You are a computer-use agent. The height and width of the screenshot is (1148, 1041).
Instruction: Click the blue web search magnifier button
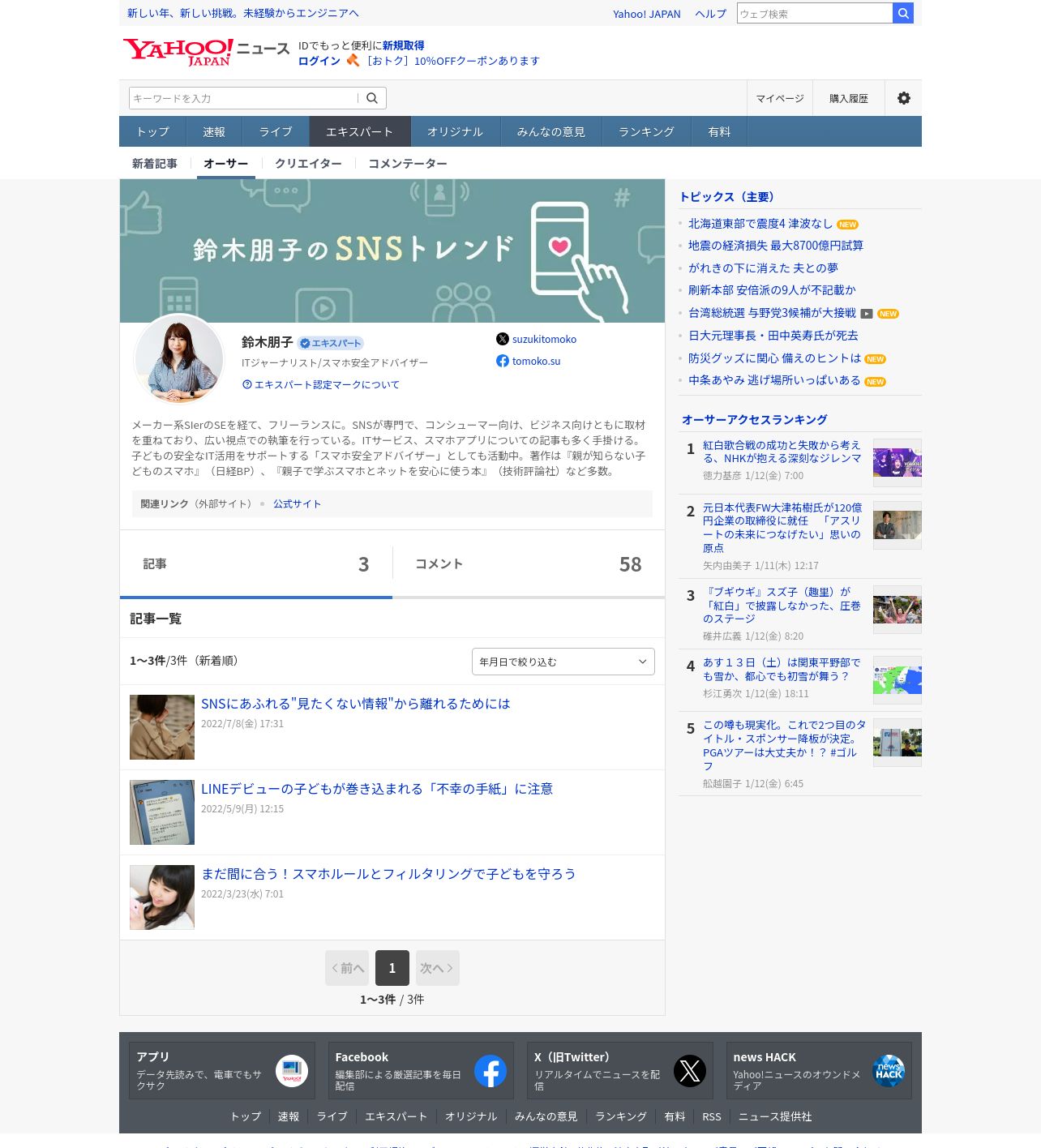pos(902,13)
